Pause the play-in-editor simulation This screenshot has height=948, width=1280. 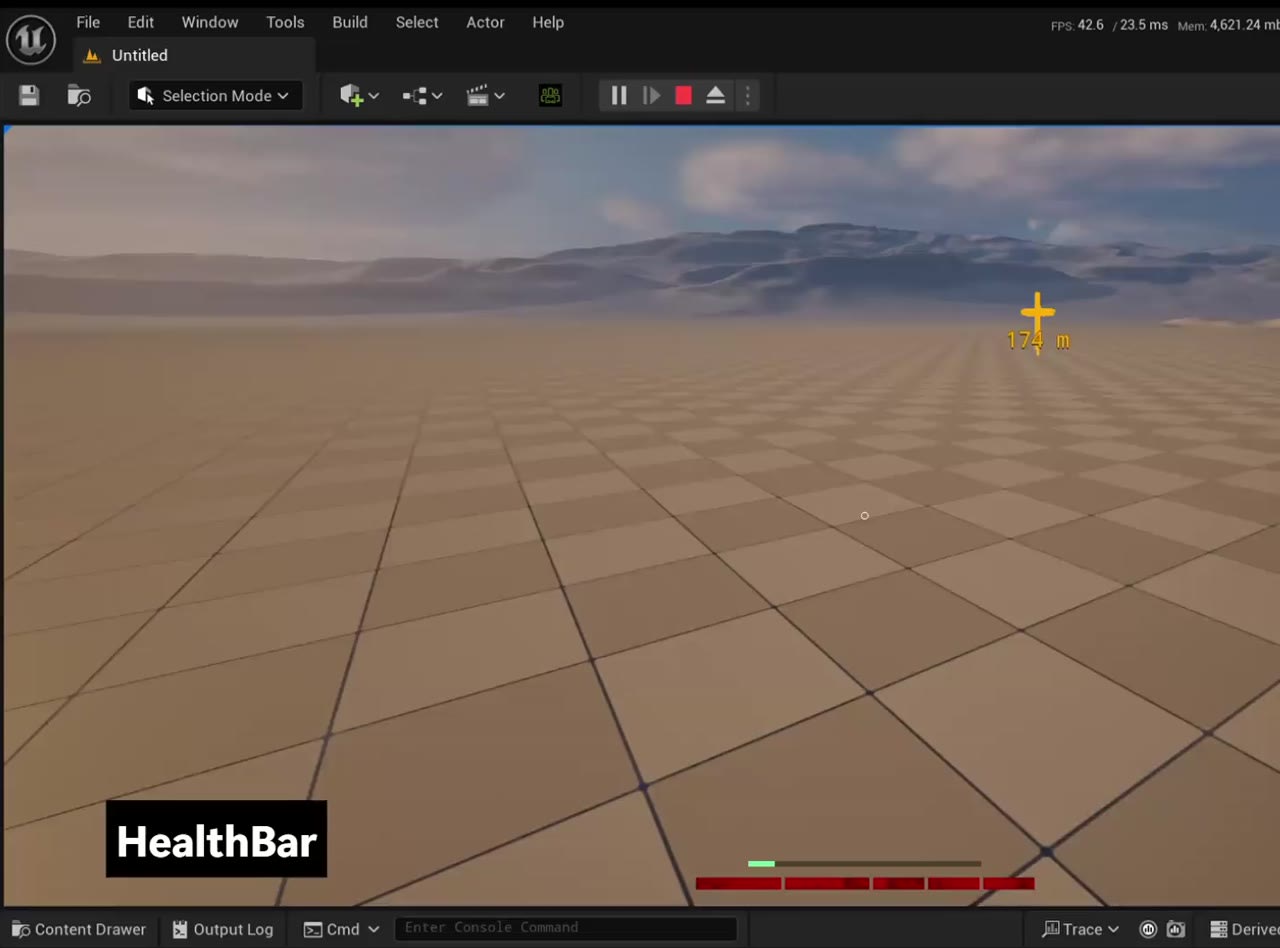click(619, 96)
